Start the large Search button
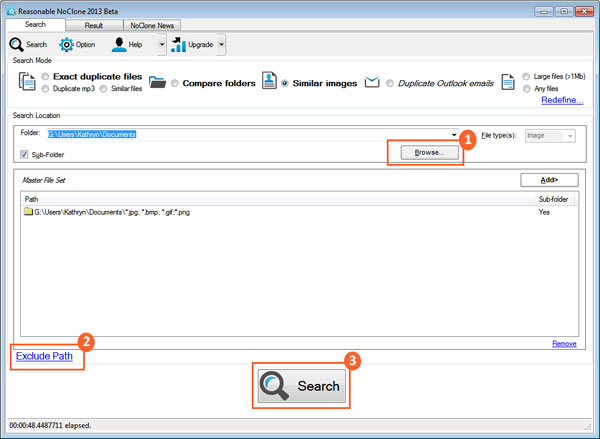 pos(302,386)
